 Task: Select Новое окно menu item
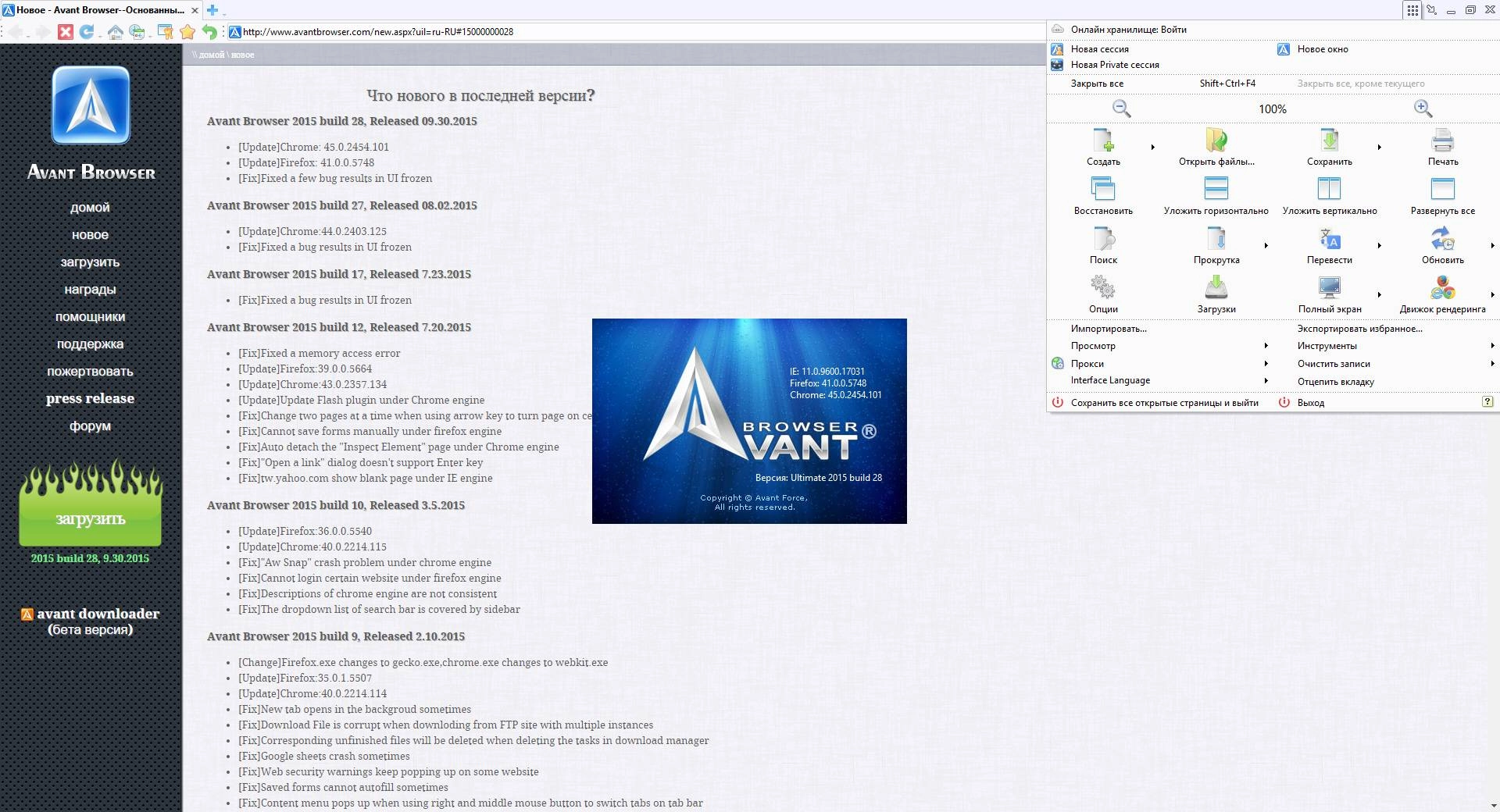coord(1323,49)
